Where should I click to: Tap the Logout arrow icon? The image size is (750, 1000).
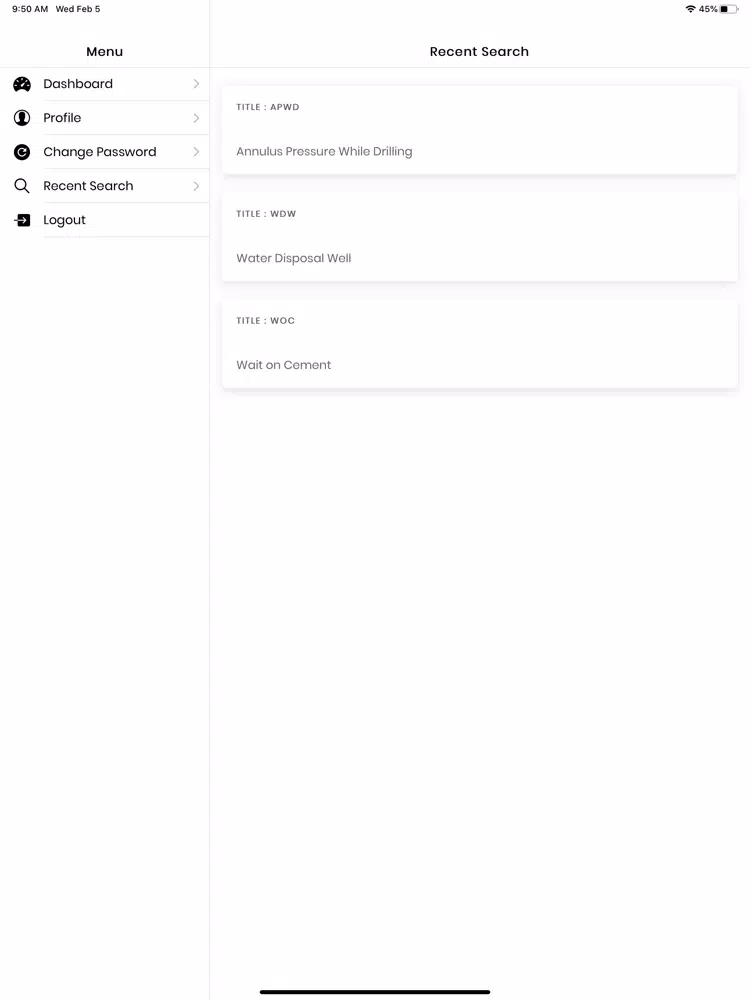pos(22,220)
